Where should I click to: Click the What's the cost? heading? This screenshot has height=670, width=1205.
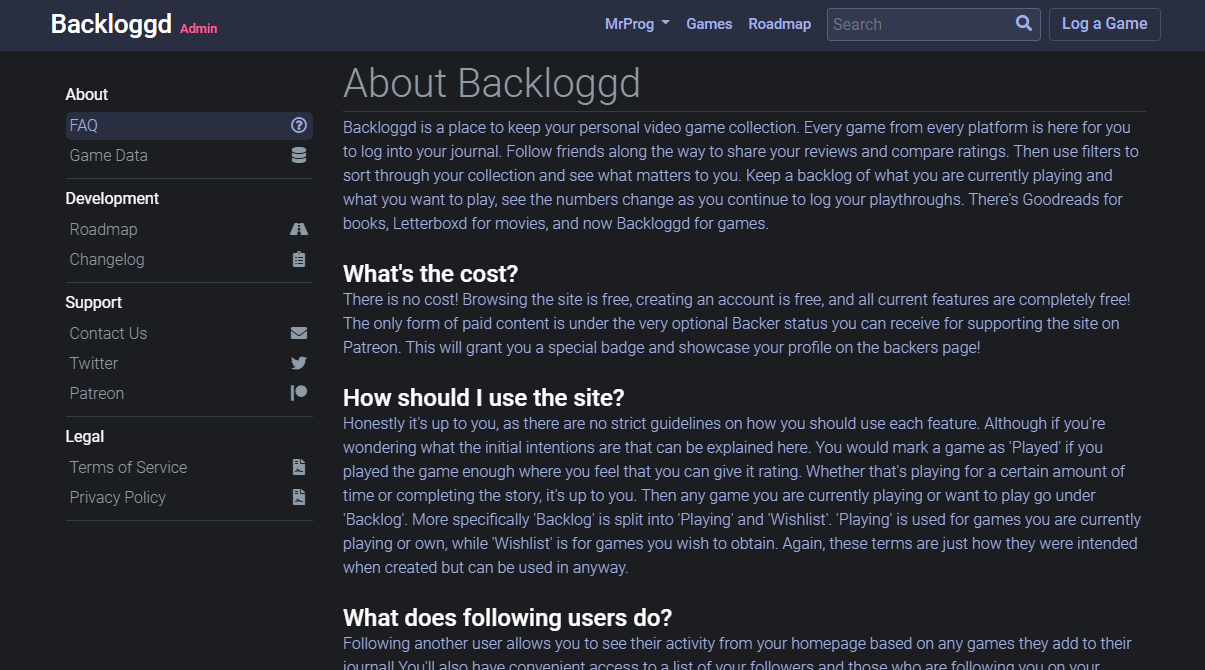click(x=430, y=274)
